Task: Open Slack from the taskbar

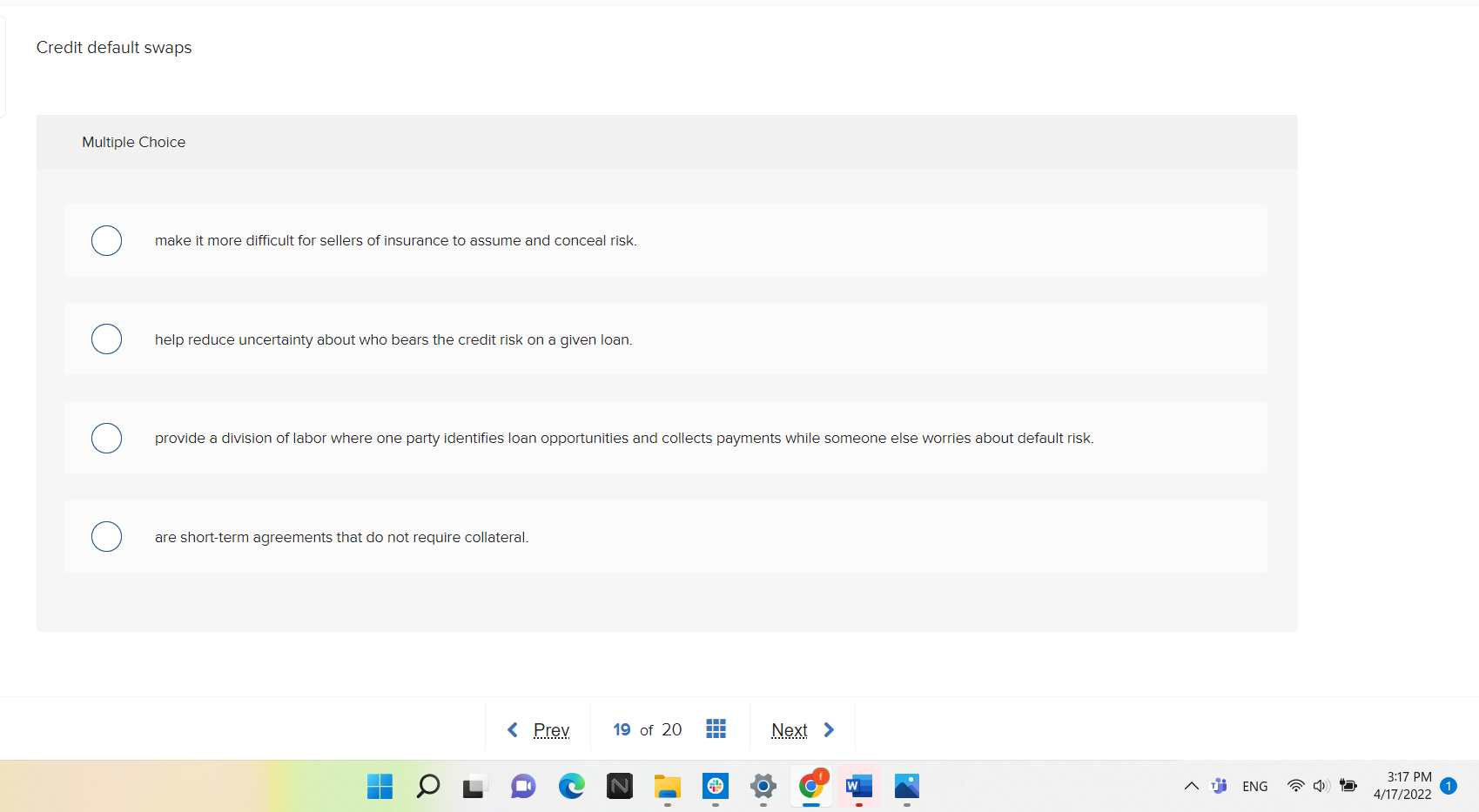Action: click(715, 787)
